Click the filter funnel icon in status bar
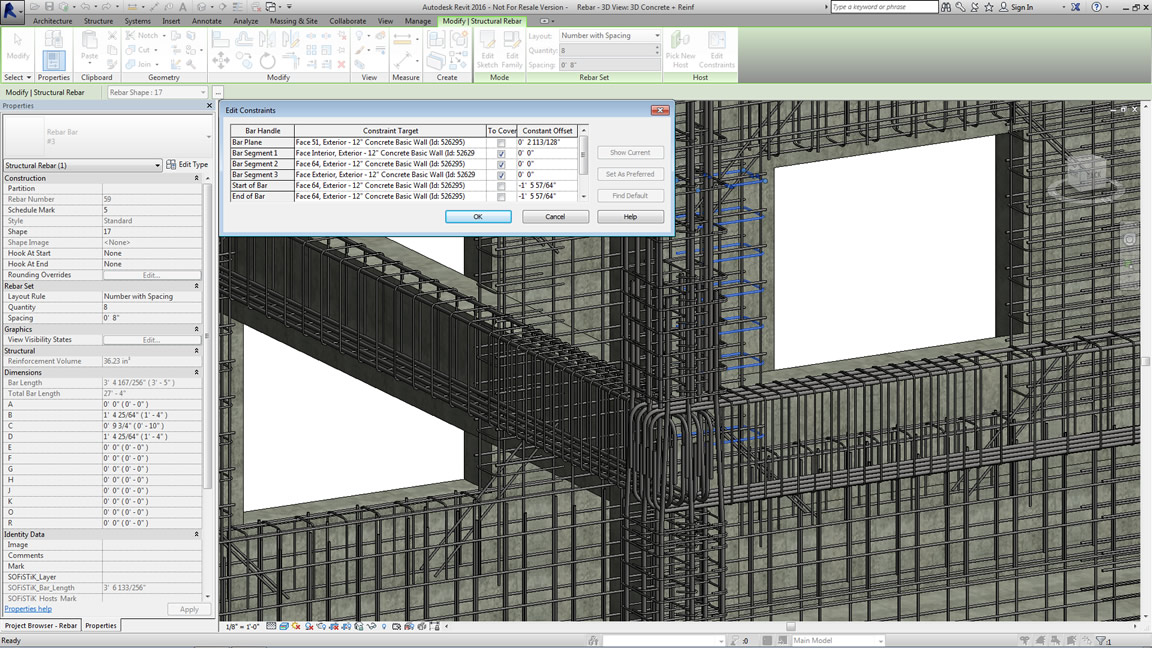The width and height of the screenshot is (1152, 648). point(1103,641)
